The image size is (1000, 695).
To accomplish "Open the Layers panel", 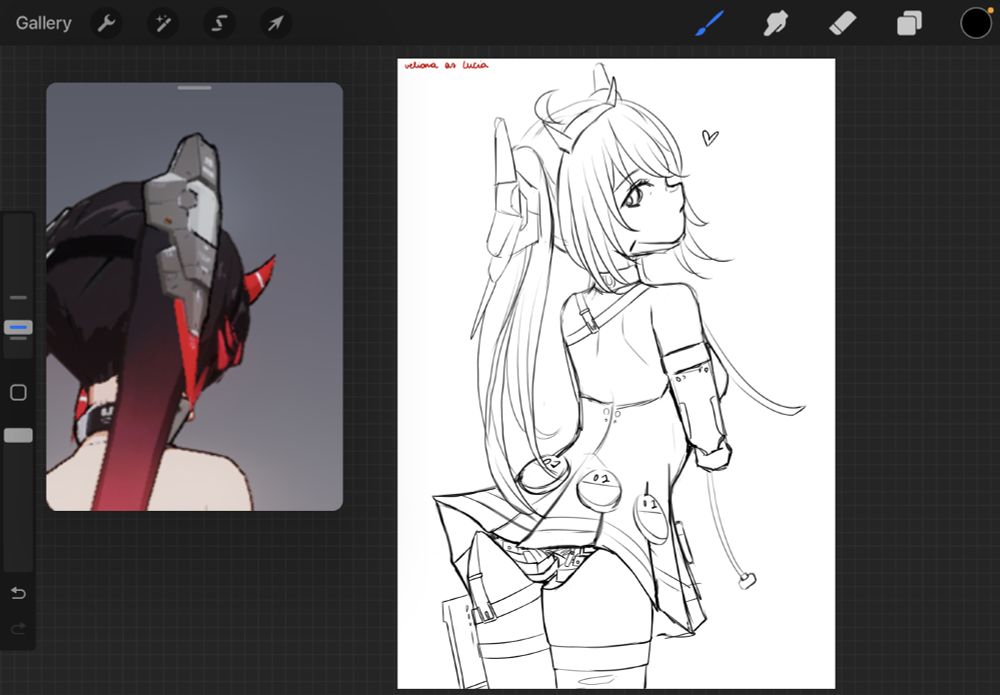I will tap(909, 24).
